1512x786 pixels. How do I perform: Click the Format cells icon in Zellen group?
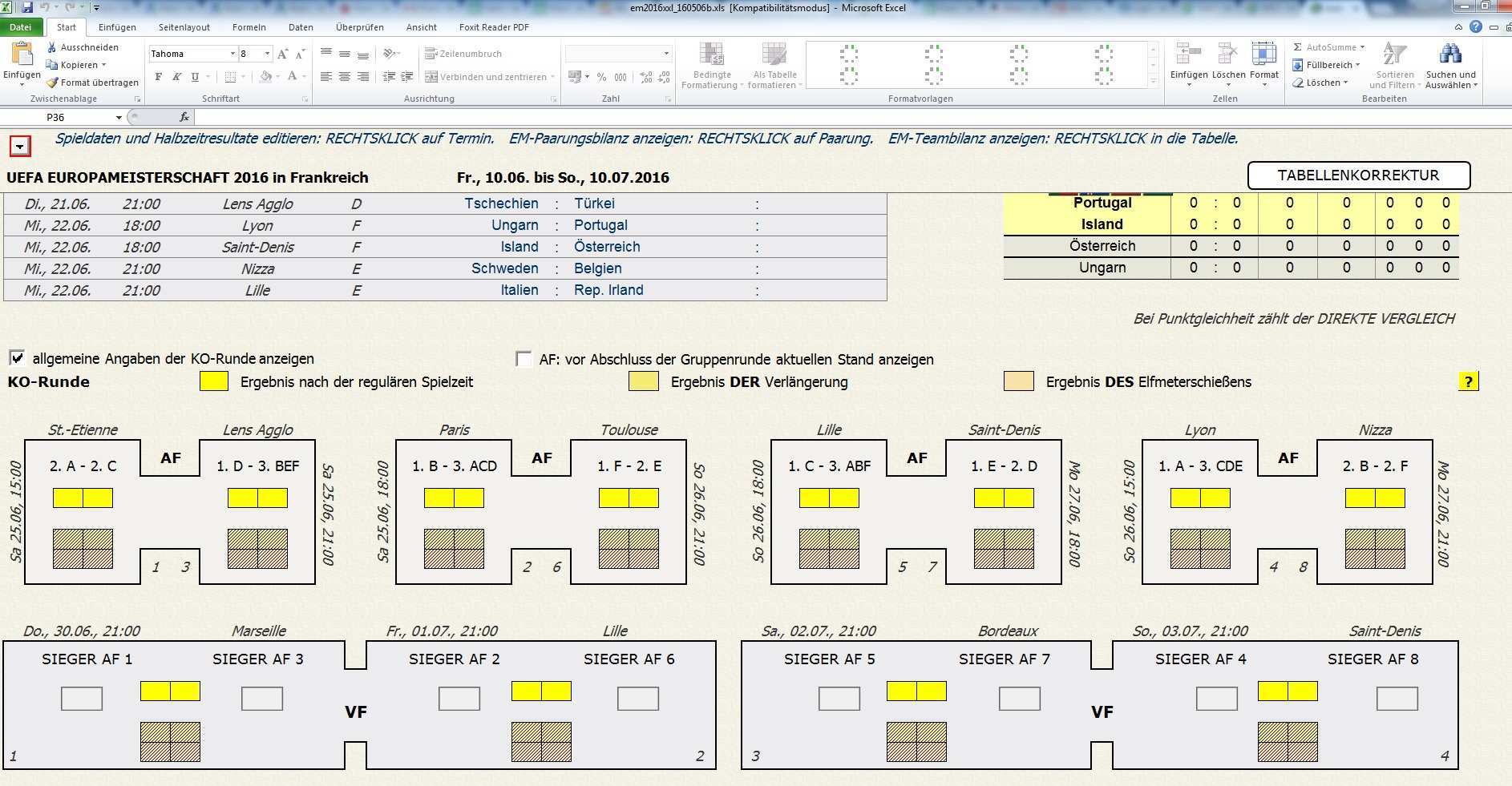click(x=1263, y=56)
